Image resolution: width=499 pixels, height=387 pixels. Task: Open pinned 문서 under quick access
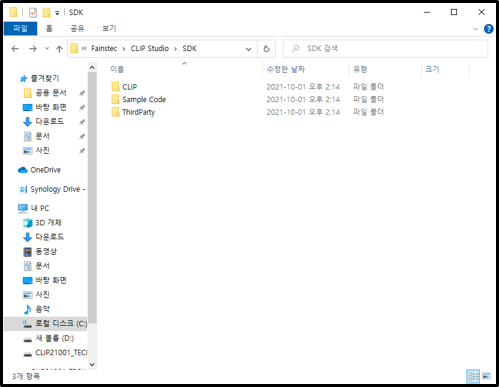[x=42, y=136]
